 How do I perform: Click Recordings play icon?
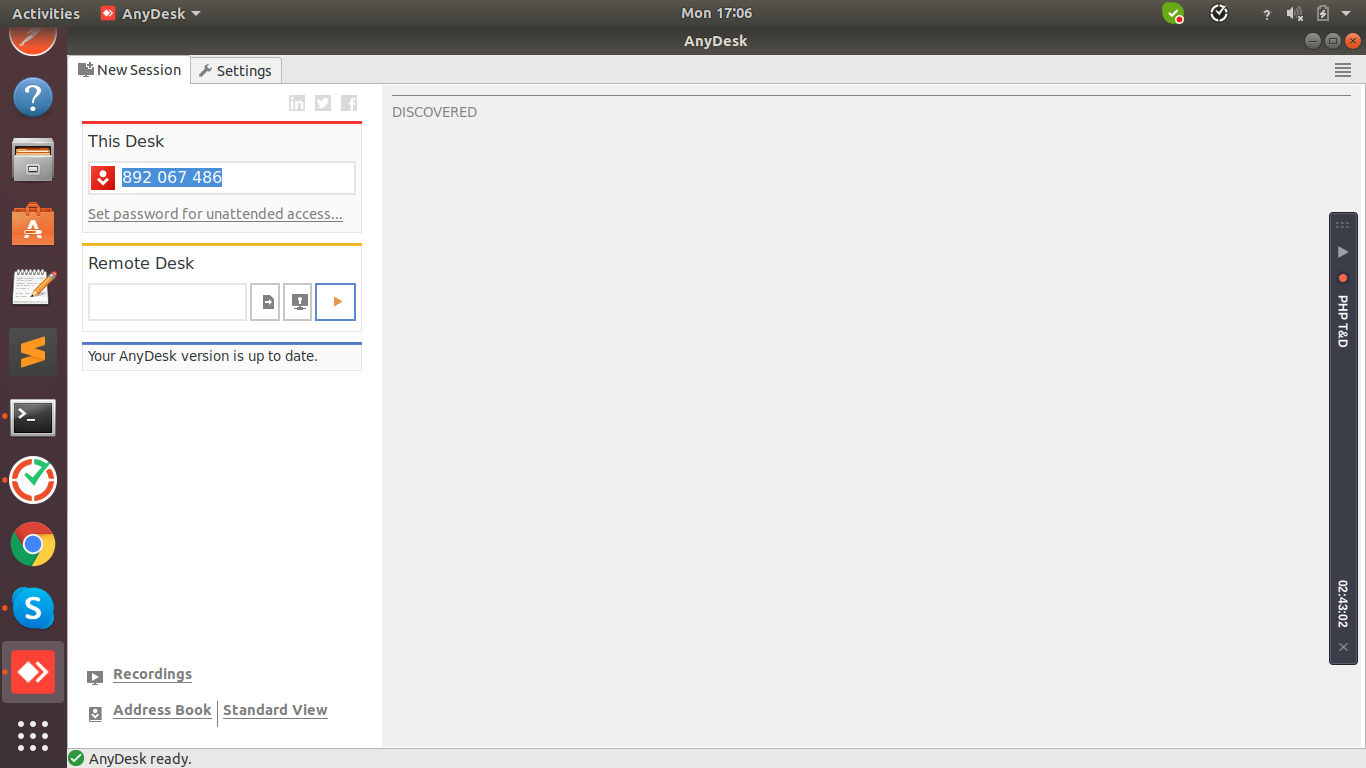click(95, 677)
